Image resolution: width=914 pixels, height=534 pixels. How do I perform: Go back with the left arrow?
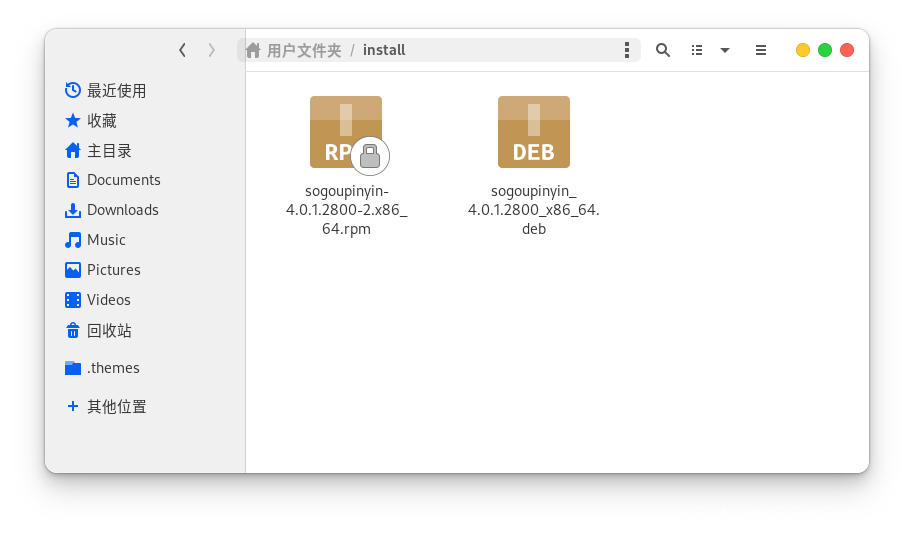point(182,50)
